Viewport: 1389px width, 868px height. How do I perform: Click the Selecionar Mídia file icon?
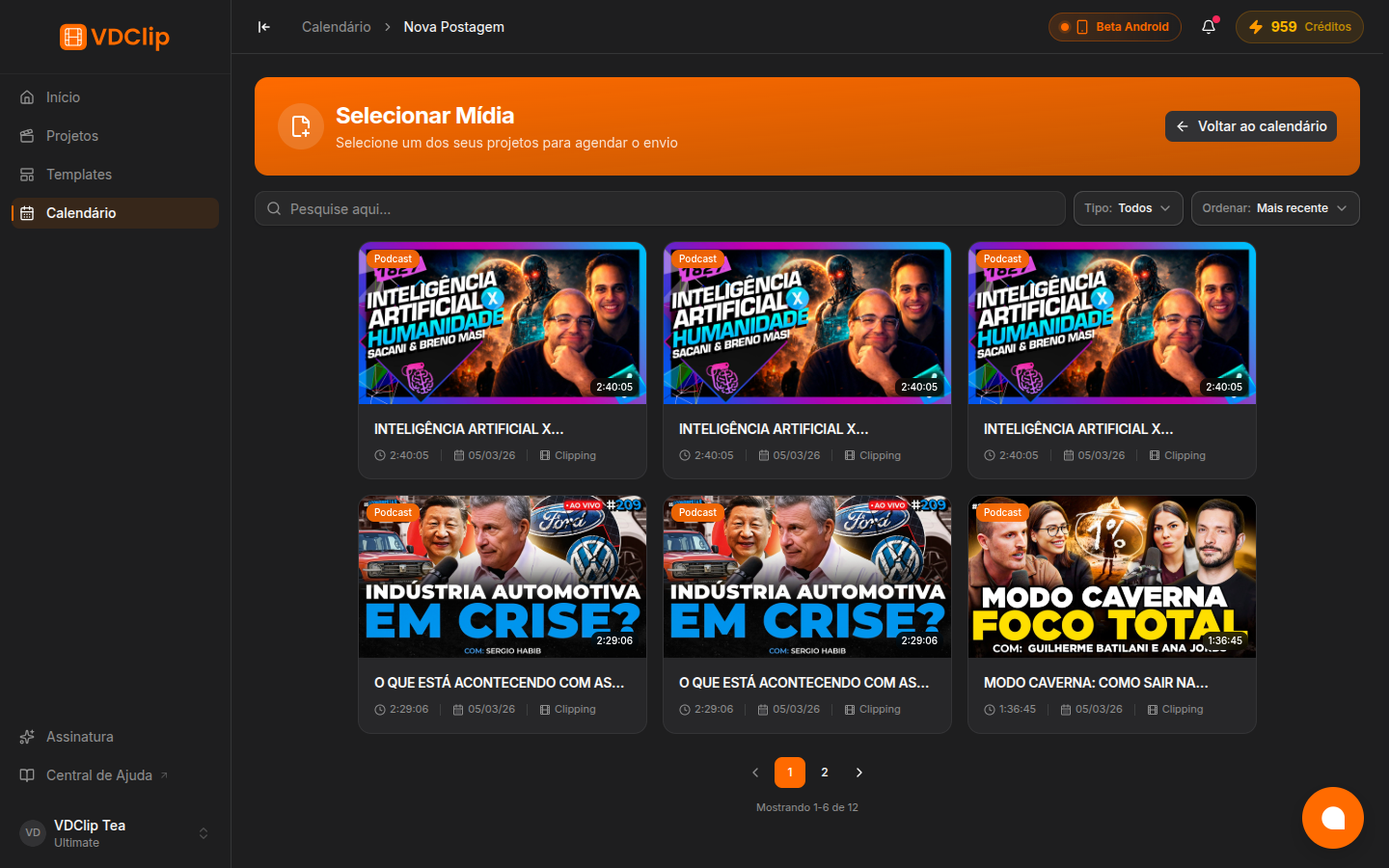(x=301, y=126)
